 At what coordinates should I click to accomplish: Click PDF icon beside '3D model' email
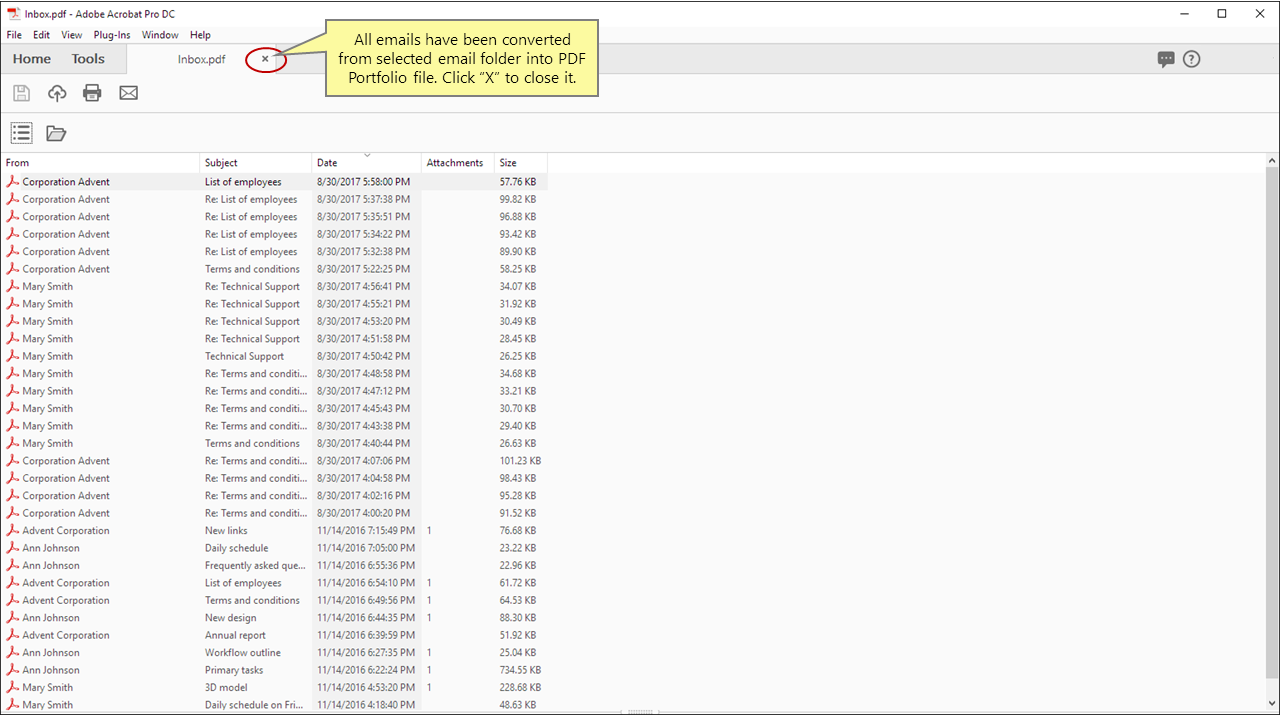pyautogui.click(x=13, y=687)
